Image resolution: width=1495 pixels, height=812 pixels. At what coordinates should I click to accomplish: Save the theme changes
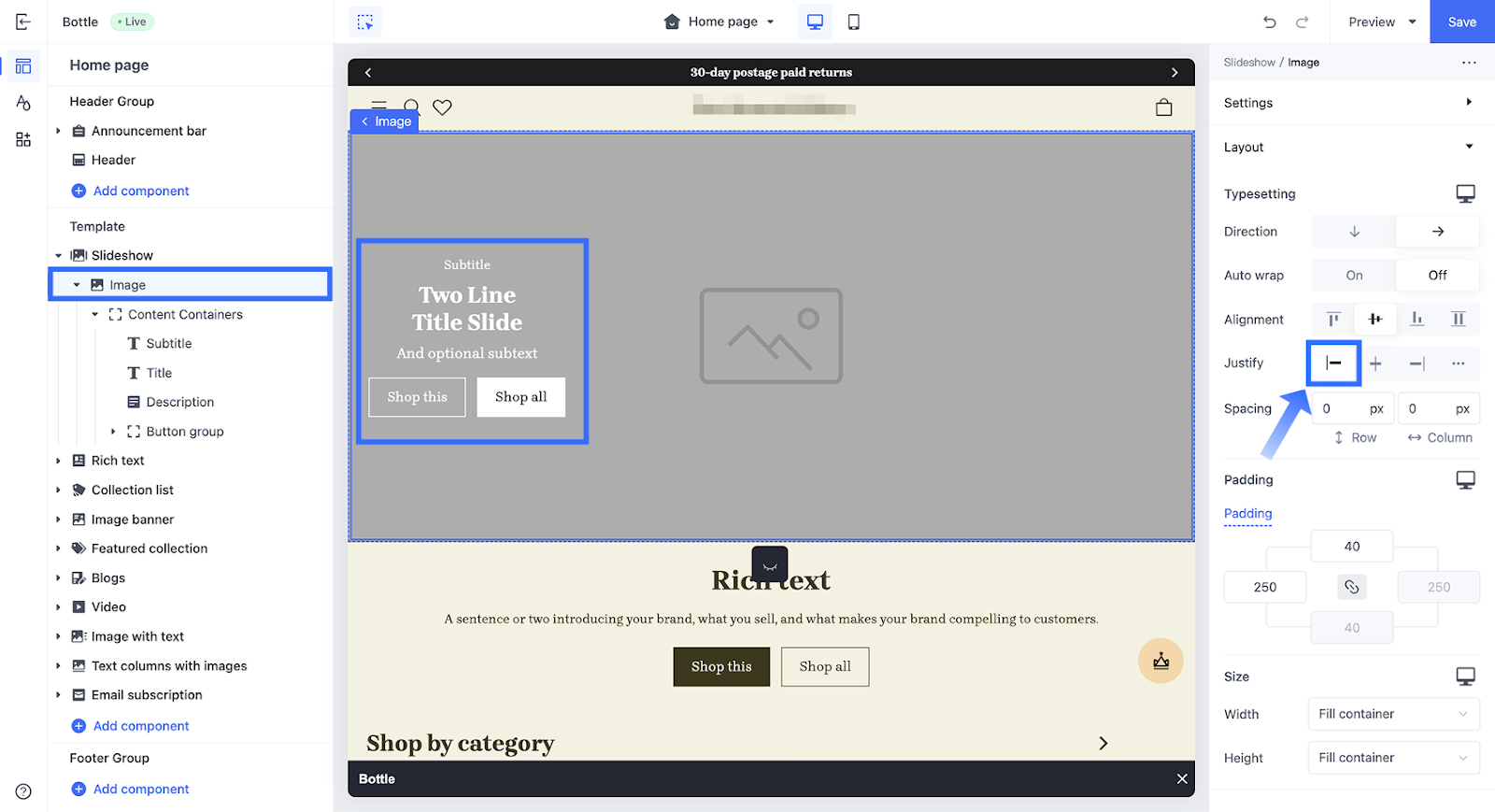[x=1462, y=21]
